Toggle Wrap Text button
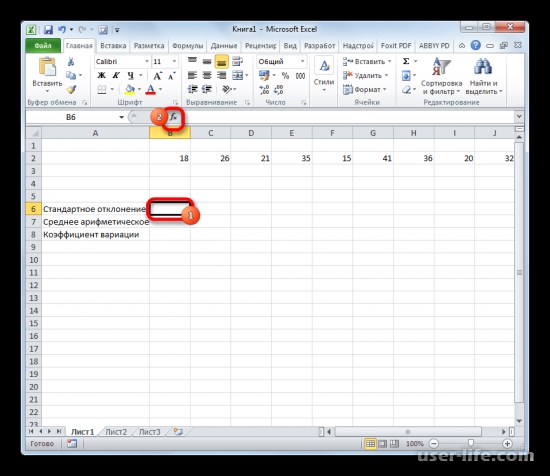This screenshot has width=550, height=476. click(237, 61)
